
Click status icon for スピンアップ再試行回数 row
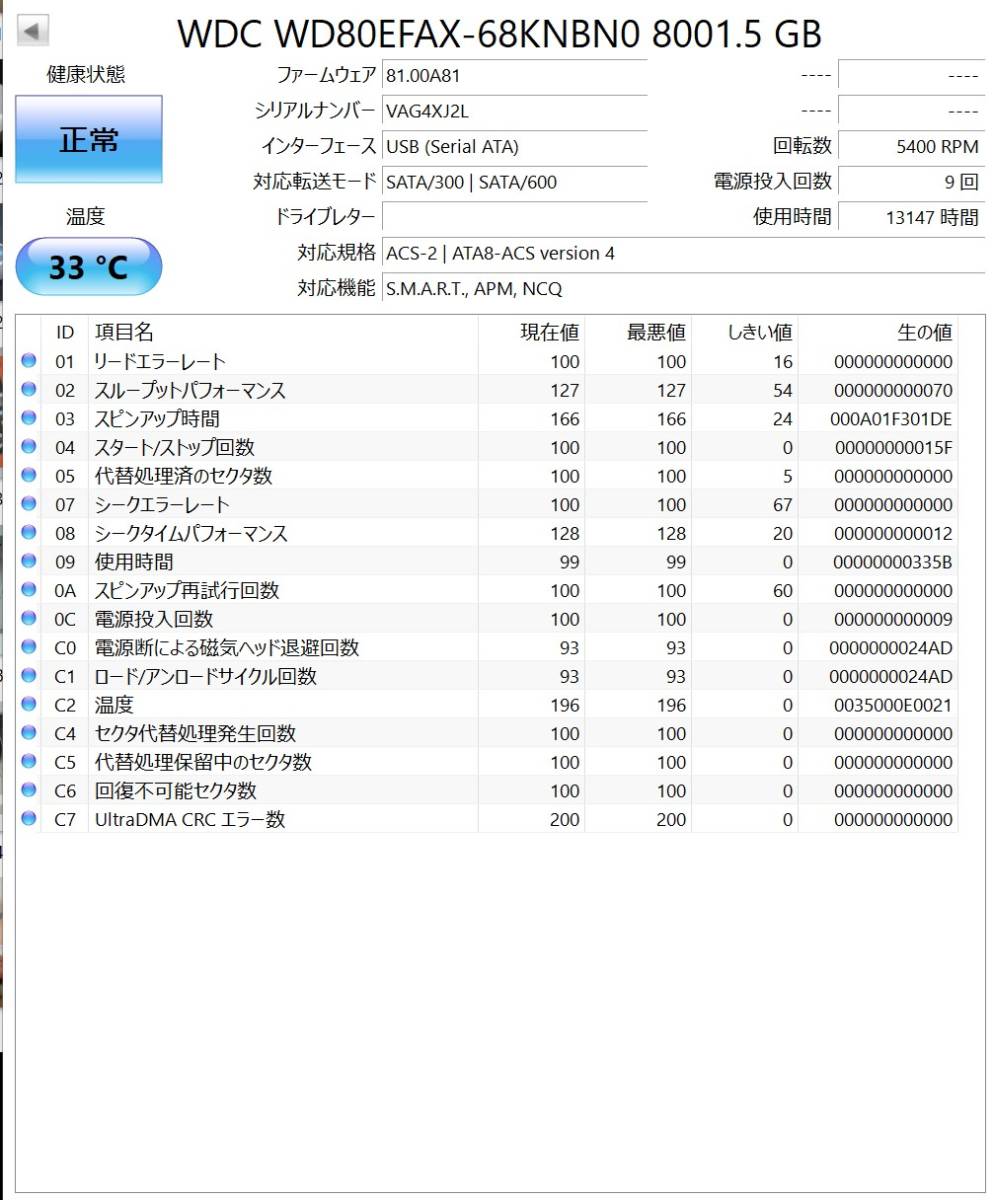tap(28, 590)
